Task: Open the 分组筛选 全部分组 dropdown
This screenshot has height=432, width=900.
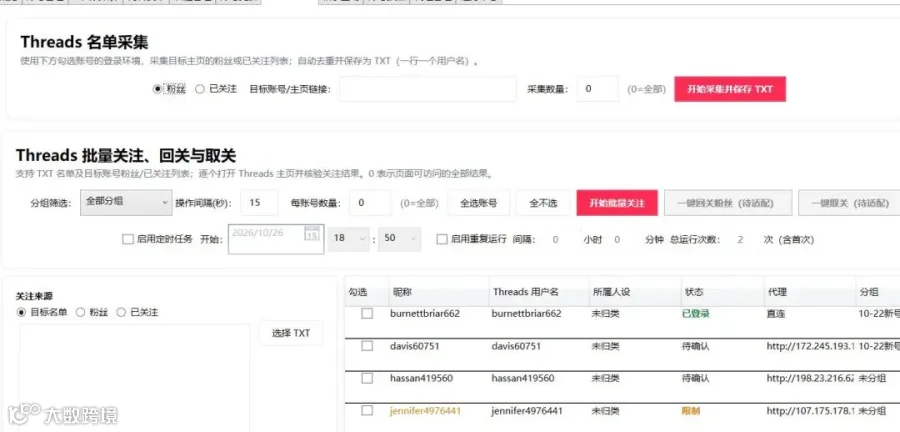Action: pos(126,203)
